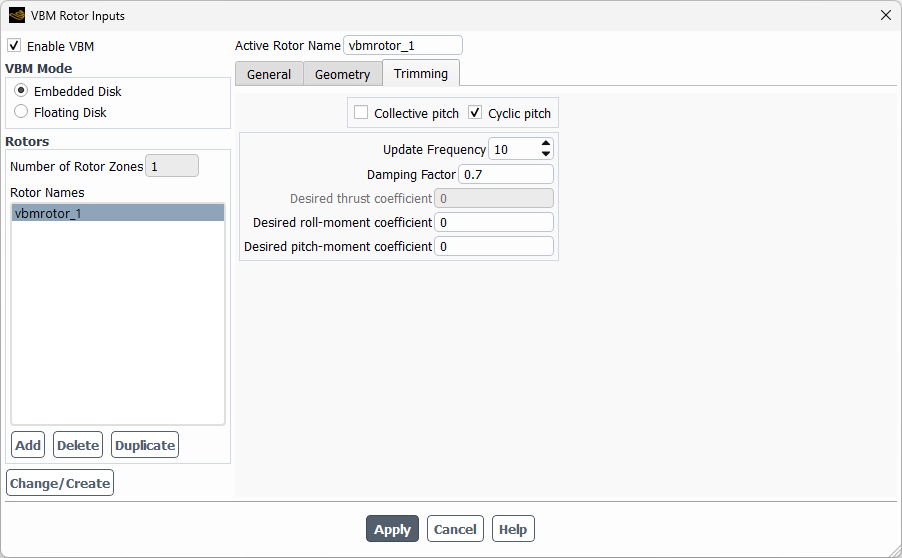Click the Damping Factor input field
The width and height of the screenshot is (902, 558).
click(506, 174)
